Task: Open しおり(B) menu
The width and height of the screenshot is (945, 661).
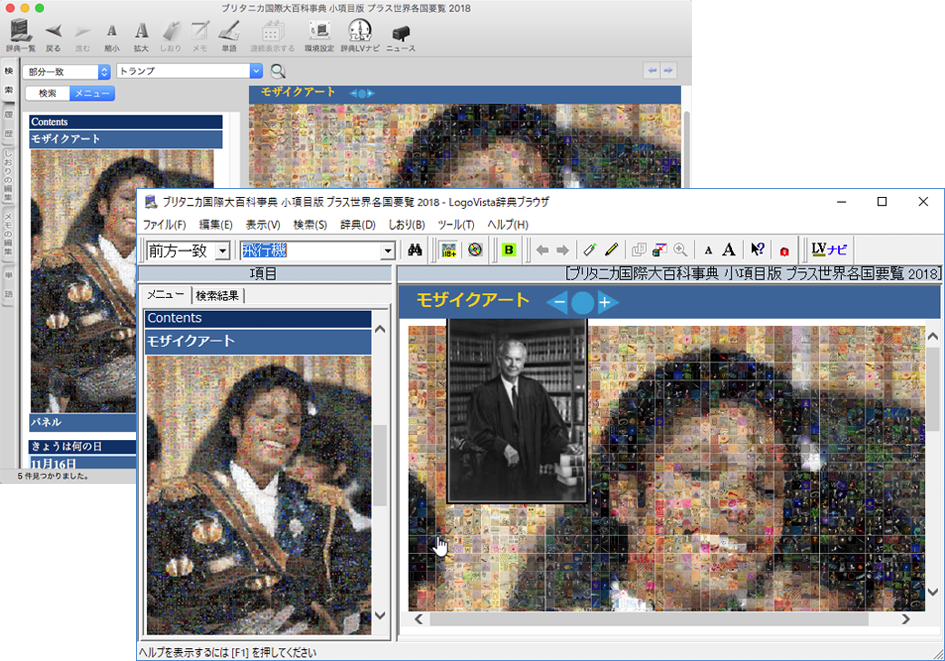Action: click(x=407, y=225)
